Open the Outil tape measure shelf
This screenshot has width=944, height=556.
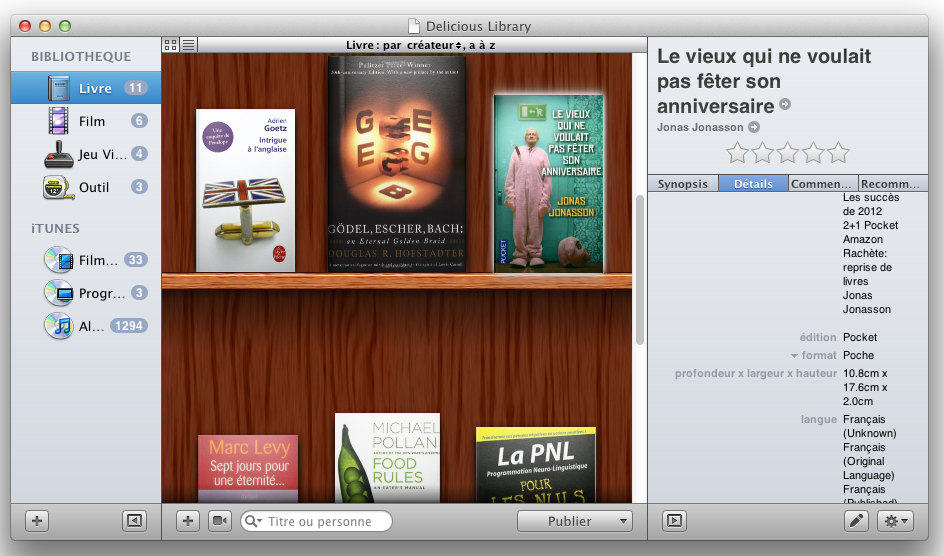(85, 187)
